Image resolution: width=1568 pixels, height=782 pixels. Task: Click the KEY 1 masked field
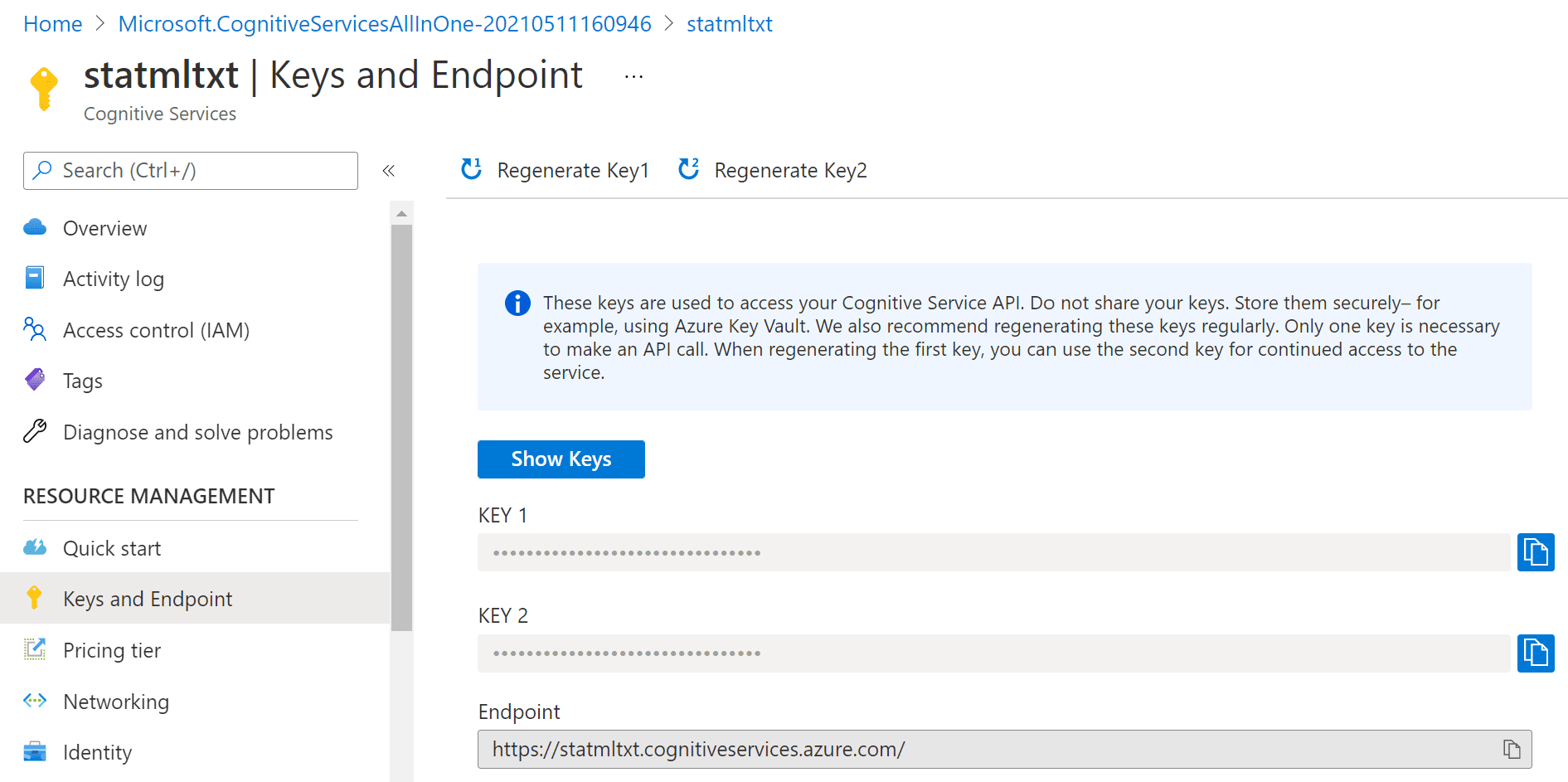pos(993,552)
